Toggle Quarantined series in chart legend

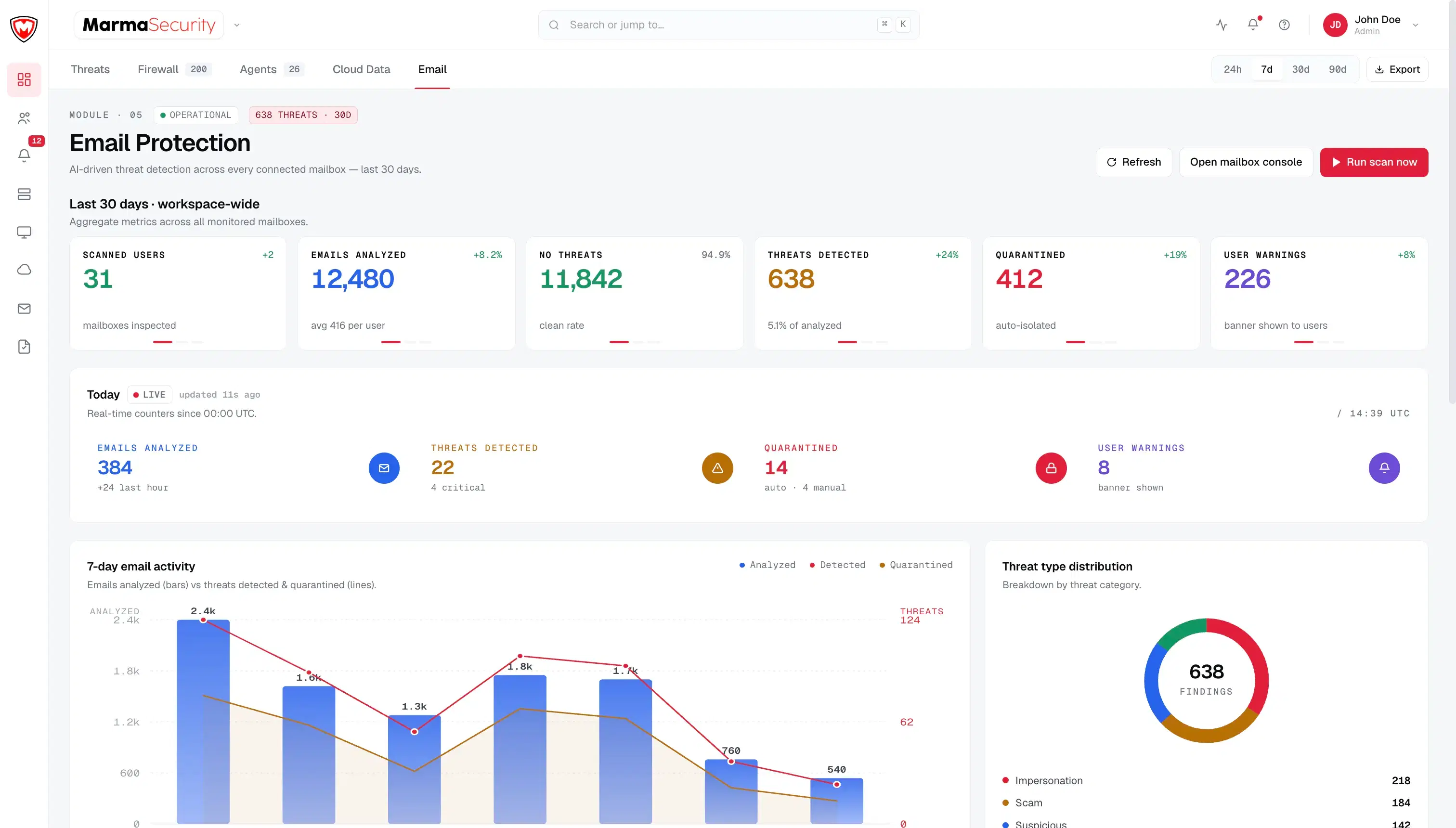(916, 565)
